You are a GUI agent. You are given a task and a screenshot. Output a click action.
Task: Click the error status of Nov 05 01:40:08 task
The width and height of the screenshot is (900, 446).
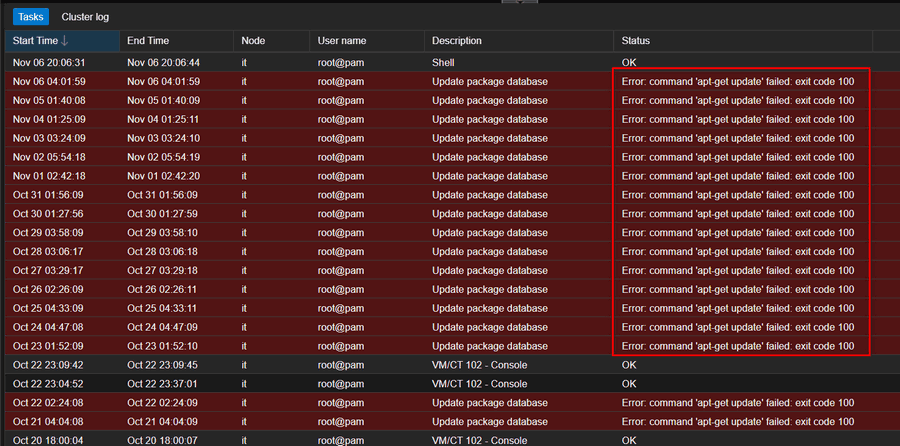(737, 100)
